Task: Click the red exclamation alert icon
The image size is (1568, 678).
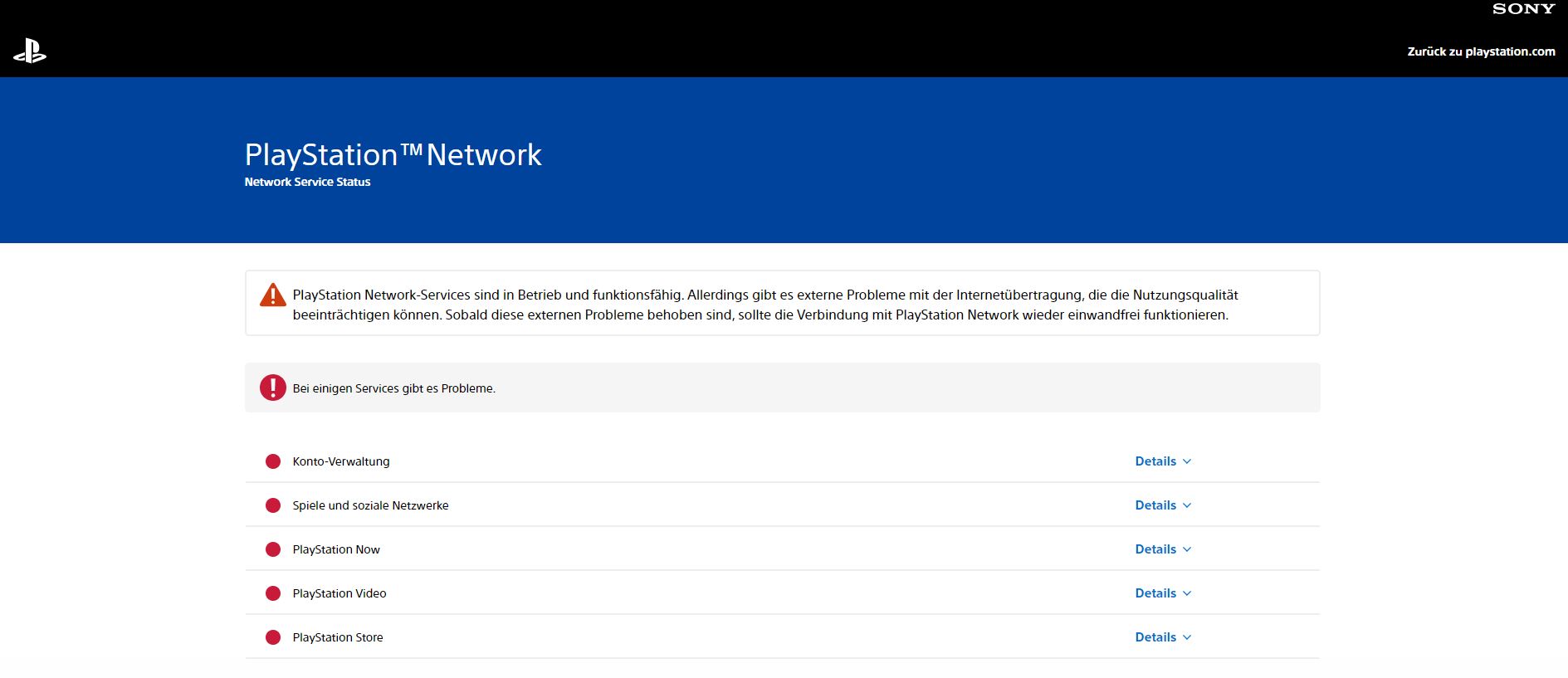Action: pyautogui.click(x=272, y=388)
